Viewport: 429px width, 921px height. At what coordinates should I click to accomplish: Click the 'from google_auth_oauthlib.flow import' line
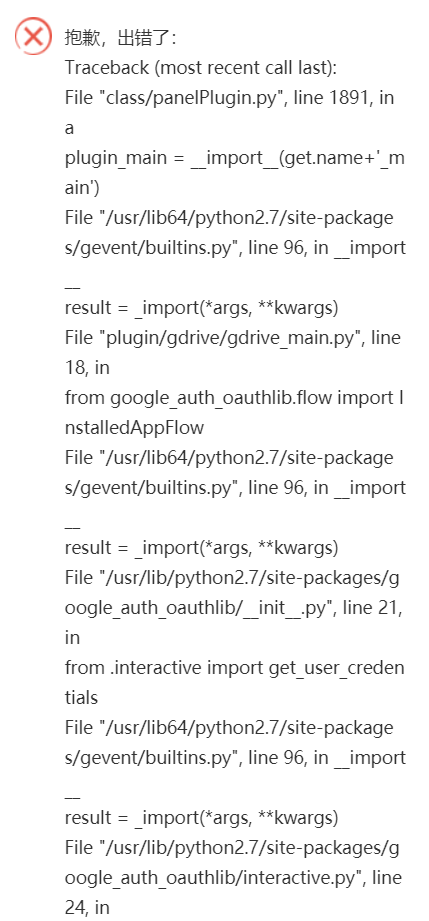coord(234,398)
